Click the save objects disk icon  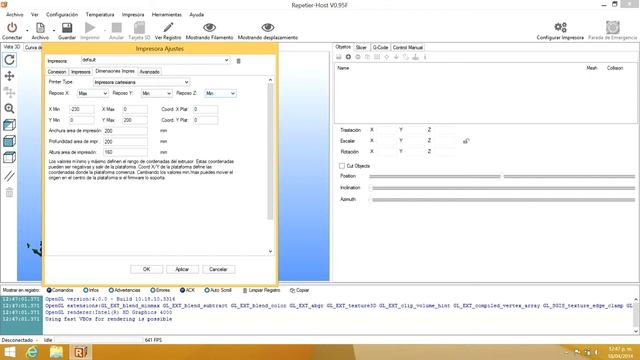pos(339,57)
